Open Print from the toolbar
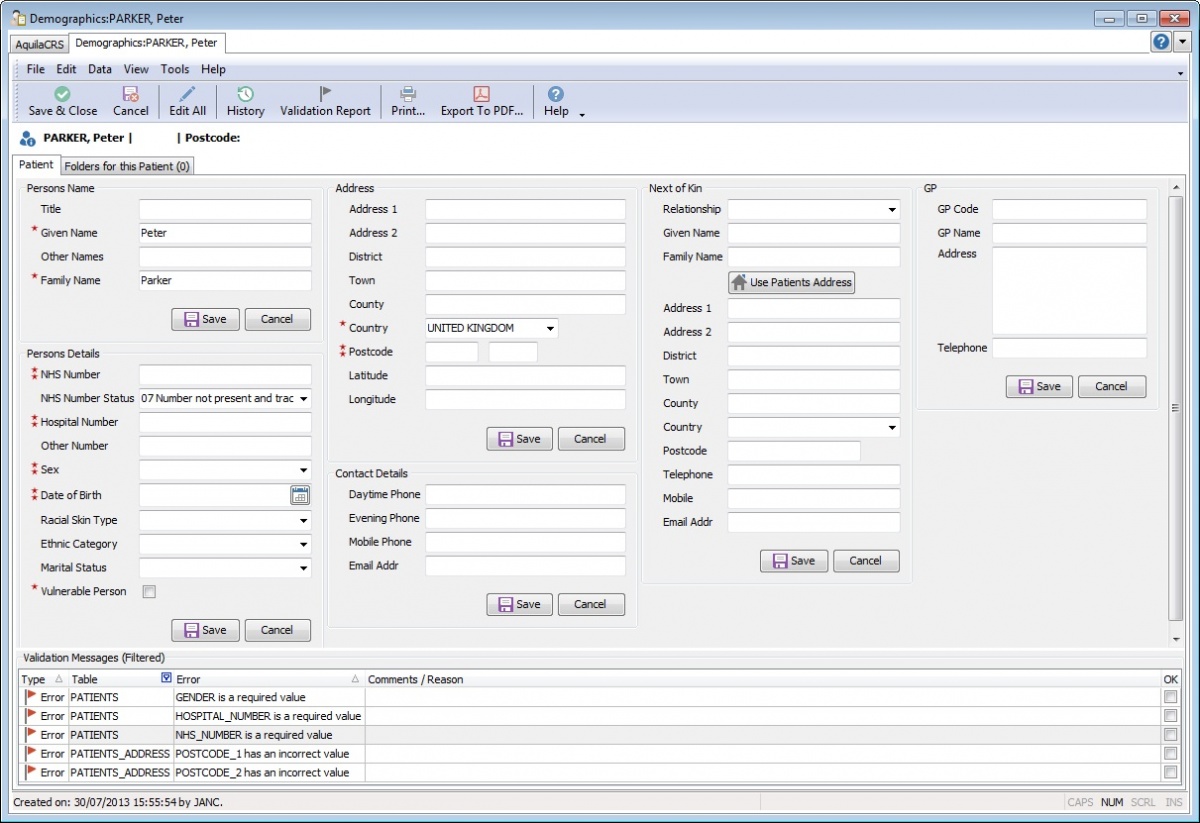Screen dimensions: 1200x823 coord(407,100)
